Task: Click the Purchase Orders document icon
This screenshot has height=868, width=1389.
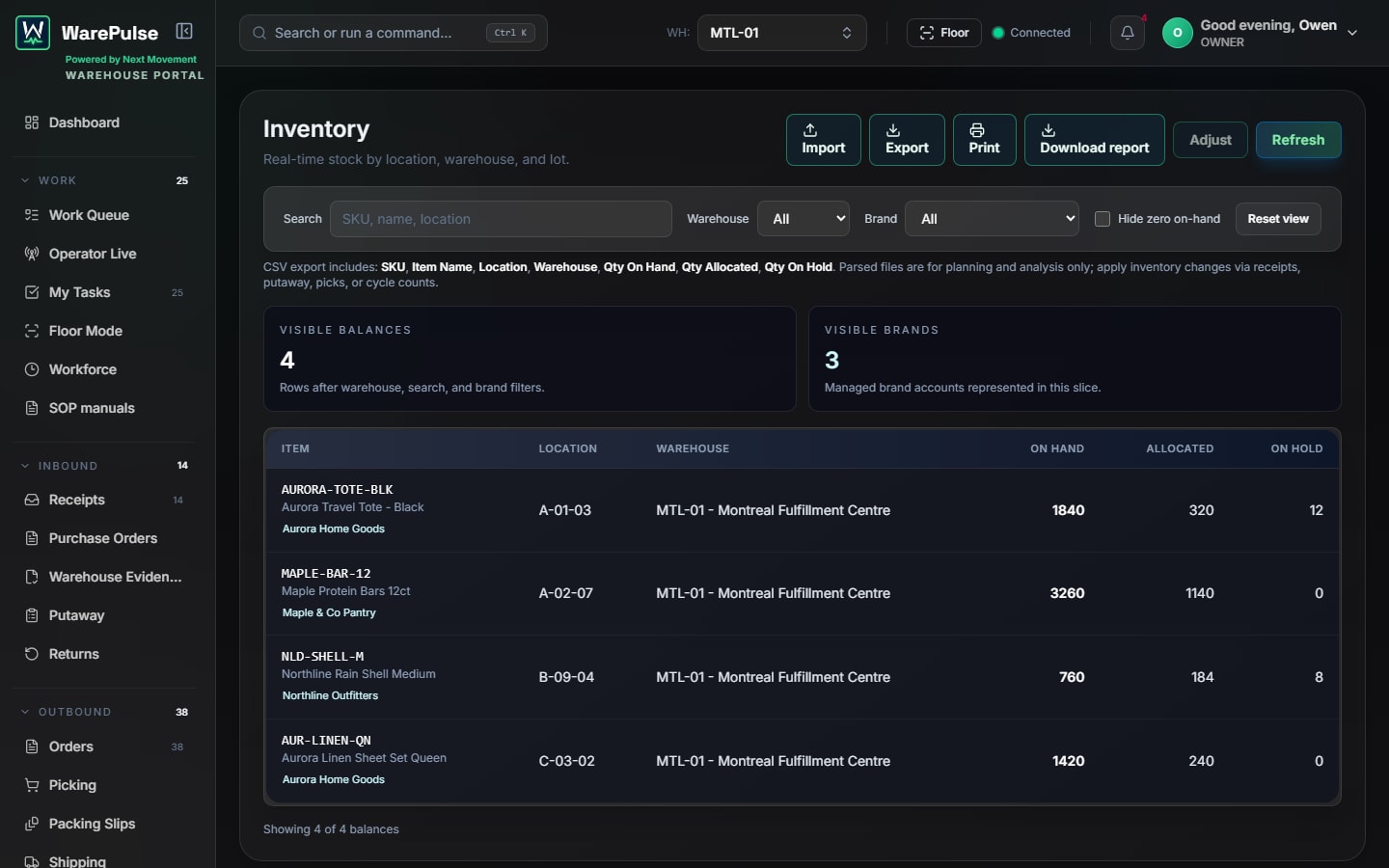Action: coord(32,538)
